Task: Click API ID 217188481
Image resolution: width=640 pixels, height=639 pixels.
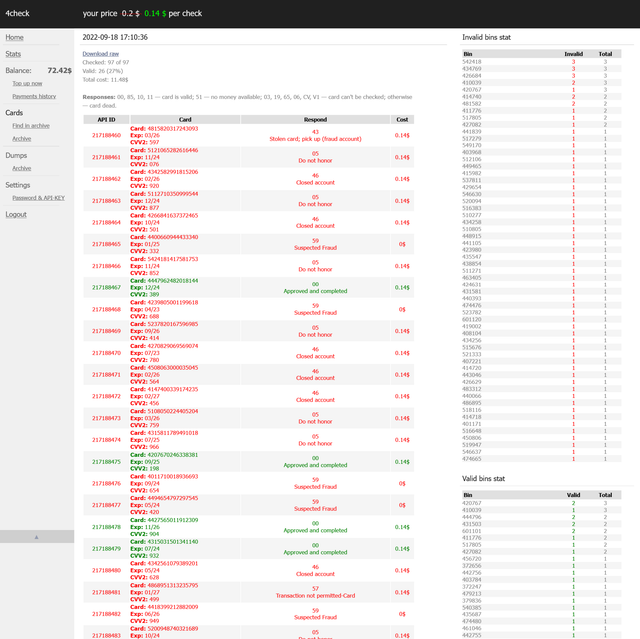Action: click(x=107, y=592)
